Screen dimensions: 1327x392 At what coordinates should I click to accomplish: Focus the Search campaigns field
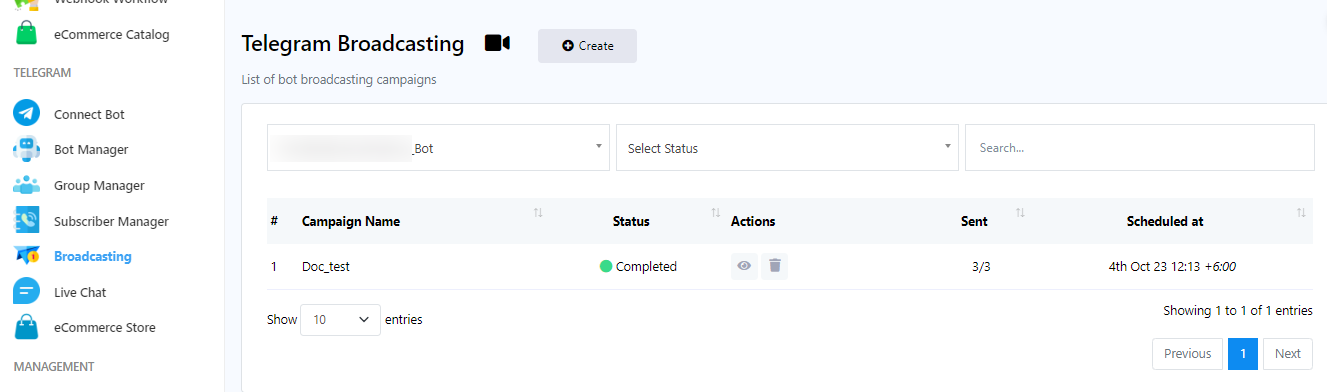[x=1139, y=148]
